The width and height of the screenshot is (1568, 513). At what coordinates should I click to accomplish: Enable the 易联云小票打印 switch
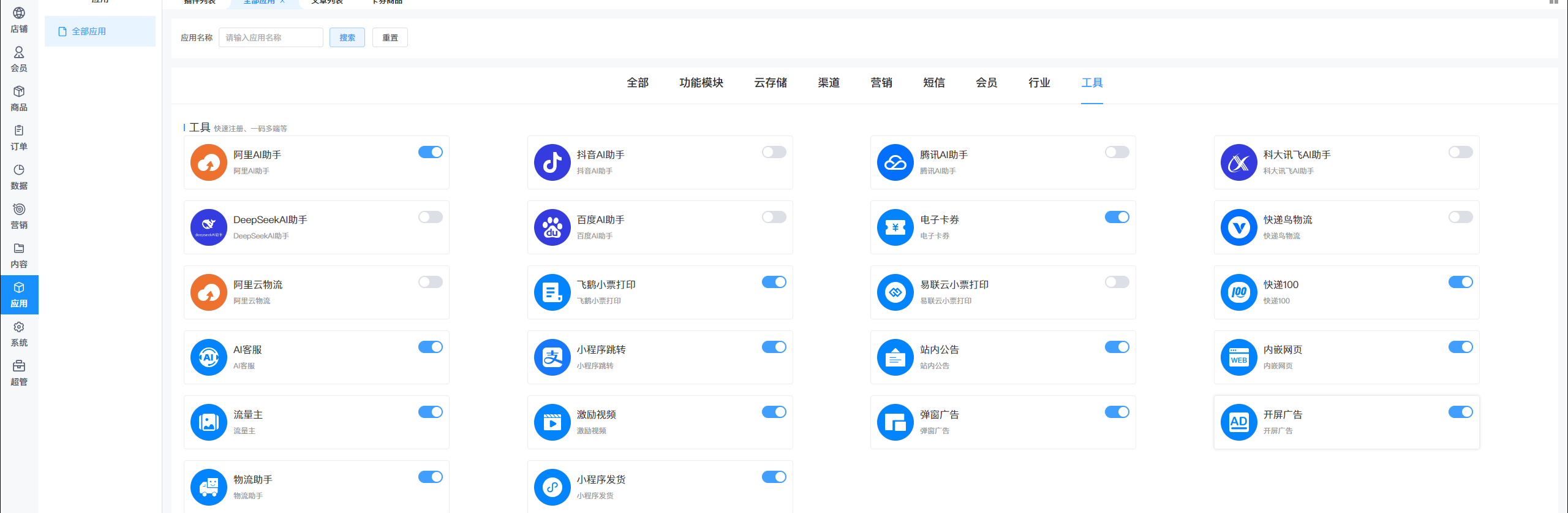pyautogui.click(x=1117, y=282)
